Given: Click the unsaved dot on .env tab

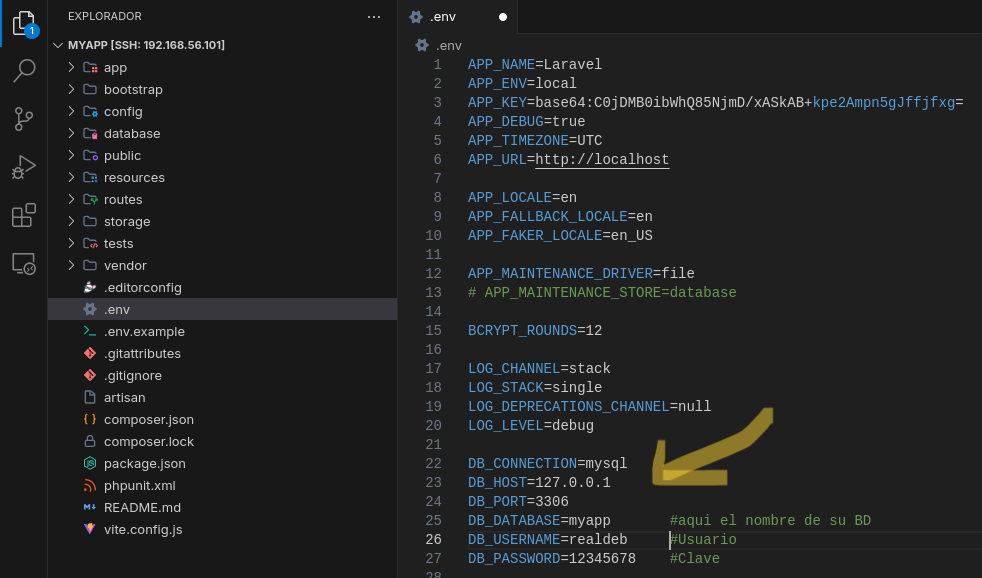Looking at the screenshot, I should pos(503,17).
